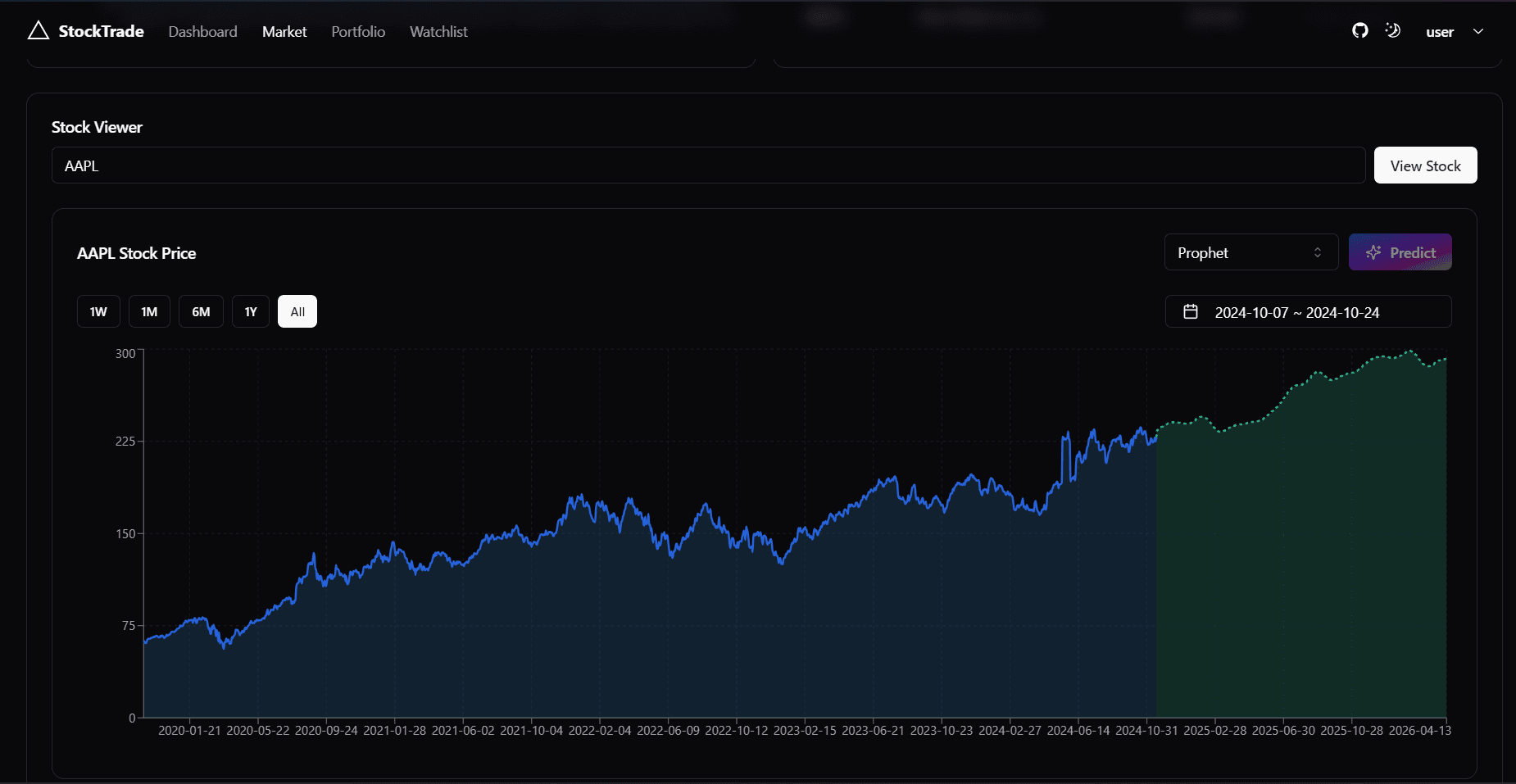
Task: Open the GitHub repository icon
Action: pyautogui.click(x=1359, y=31)
